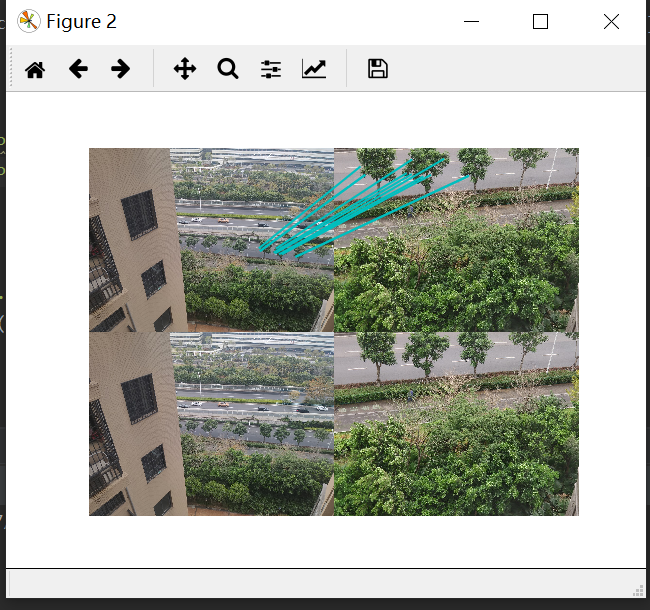Screen dimensions: 650x610
Task: Click the bottom-left building photo subplot
Action: (211, 424)
